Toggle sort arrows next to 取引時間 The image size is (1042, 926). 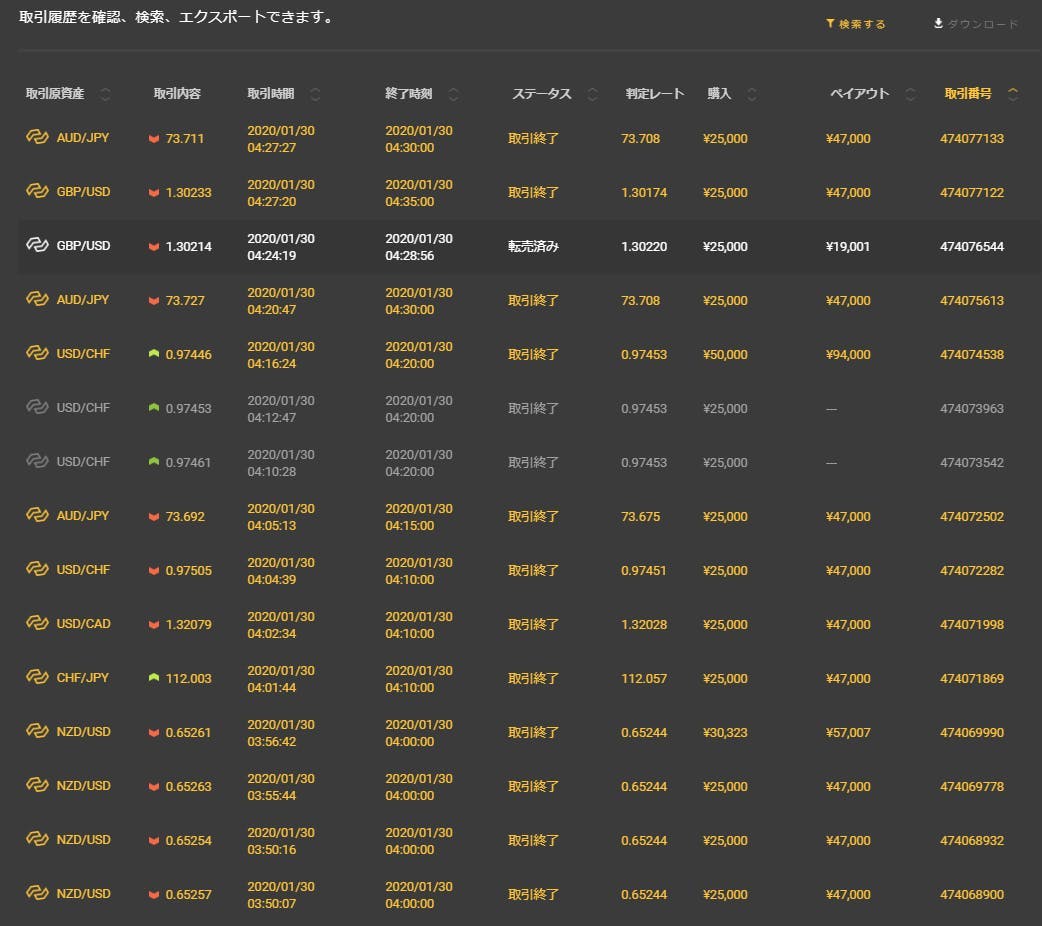pyautogui.click(x=315, y=94)
